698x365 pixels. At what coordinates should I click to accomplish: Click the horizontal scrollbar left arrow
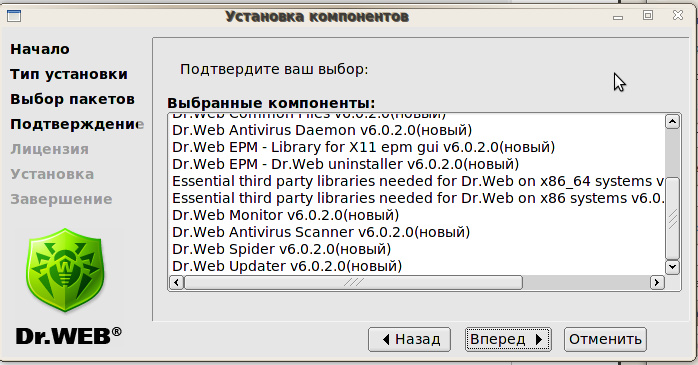pyautogui.click(x=176, y=282)
